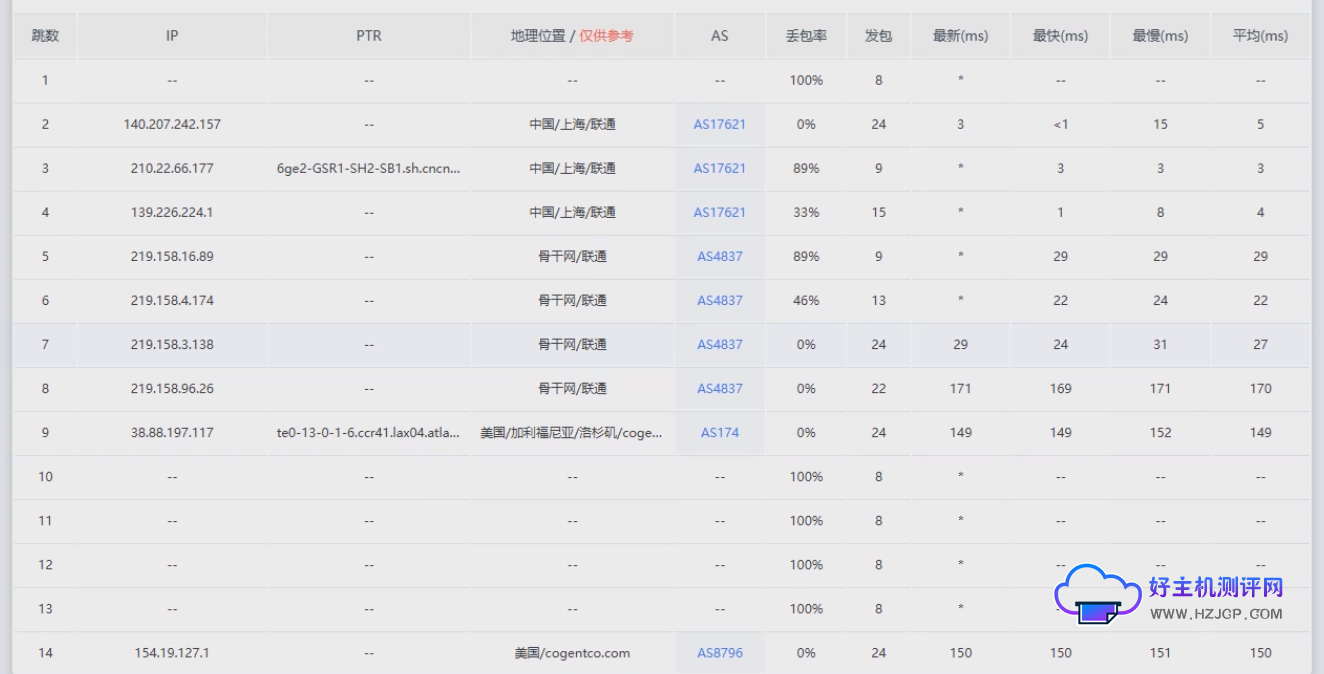This screenshot has width=1324, height=674.
Task: Select the PTR column header
Action: [369, 35]
